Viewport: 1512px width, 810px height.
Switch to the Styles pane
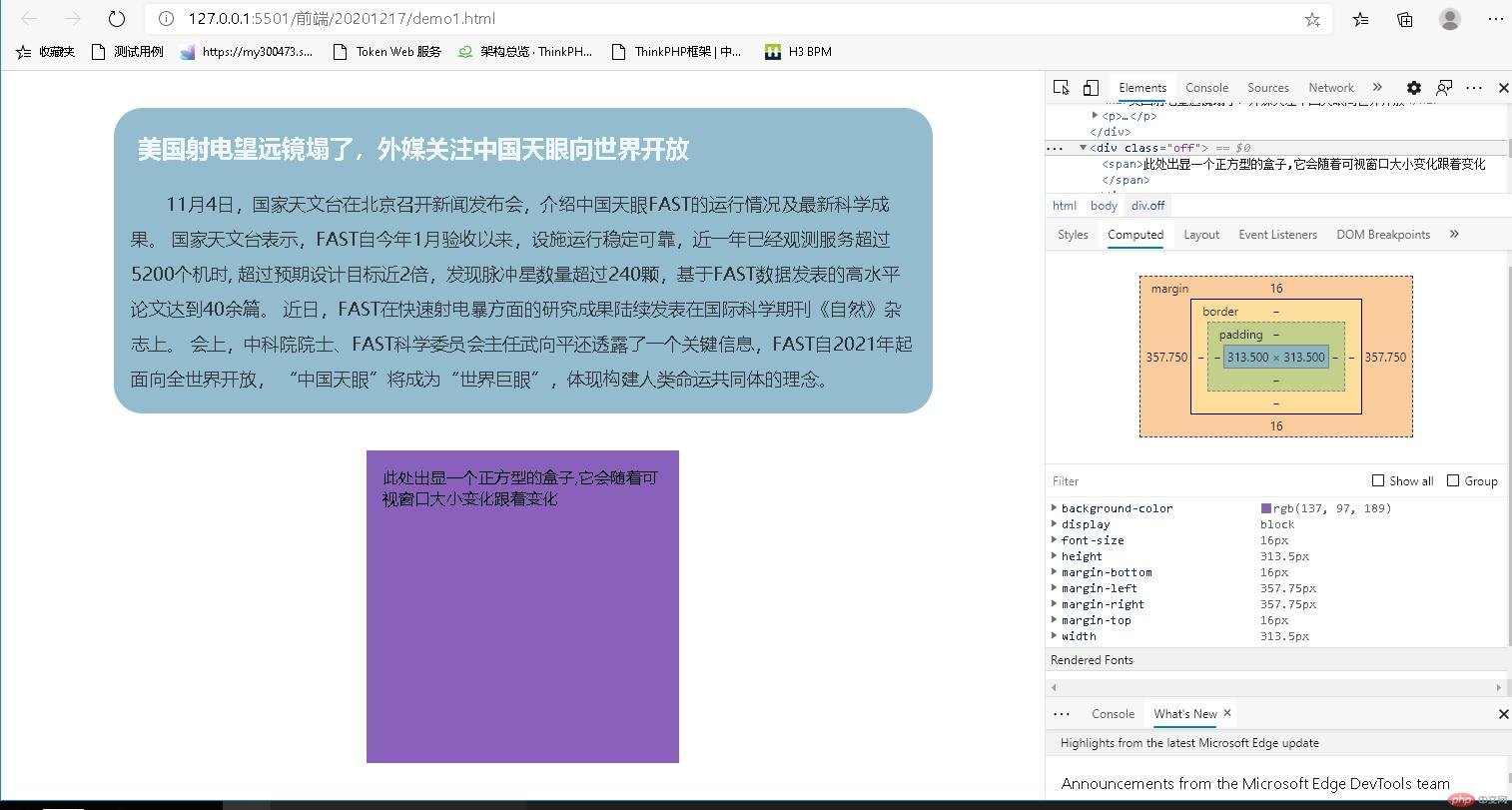pos(1073,235)
